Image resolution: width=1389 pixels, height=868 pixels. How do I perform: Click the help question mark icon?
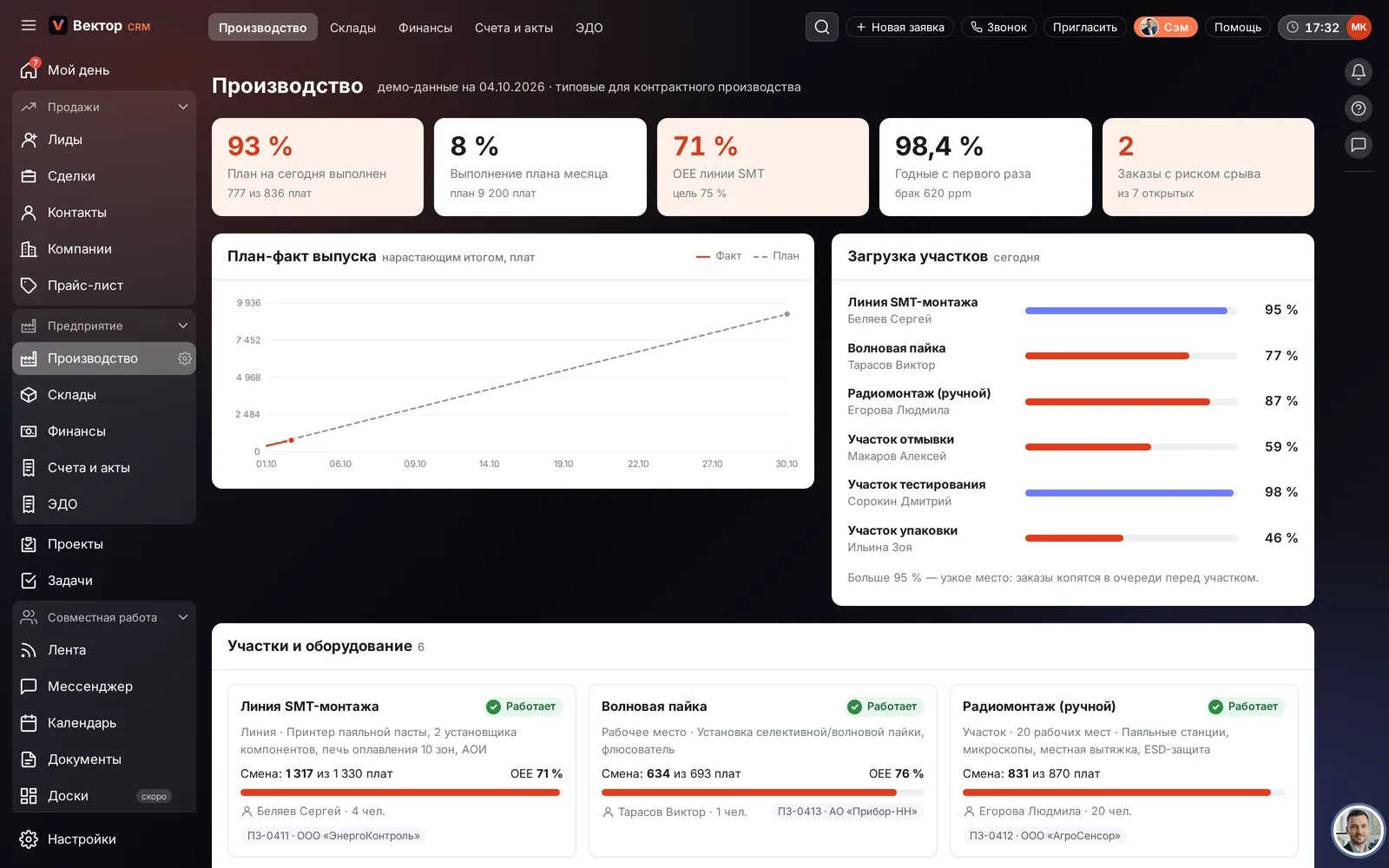(x=1359, y=108)
